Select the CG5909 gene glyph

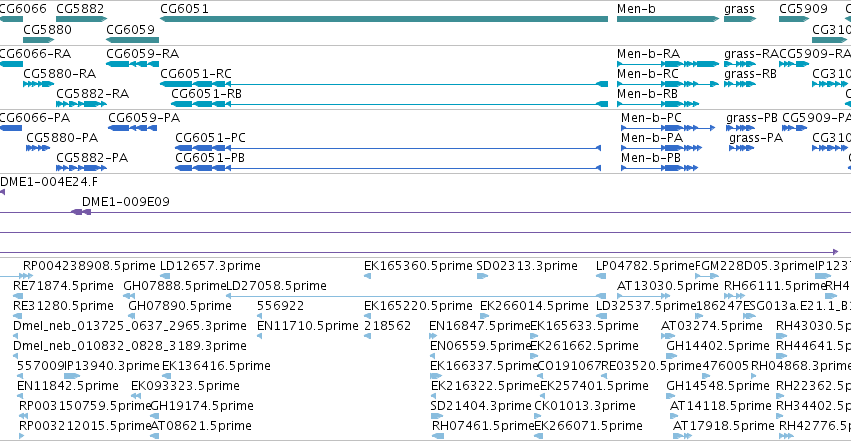(794, 19)
